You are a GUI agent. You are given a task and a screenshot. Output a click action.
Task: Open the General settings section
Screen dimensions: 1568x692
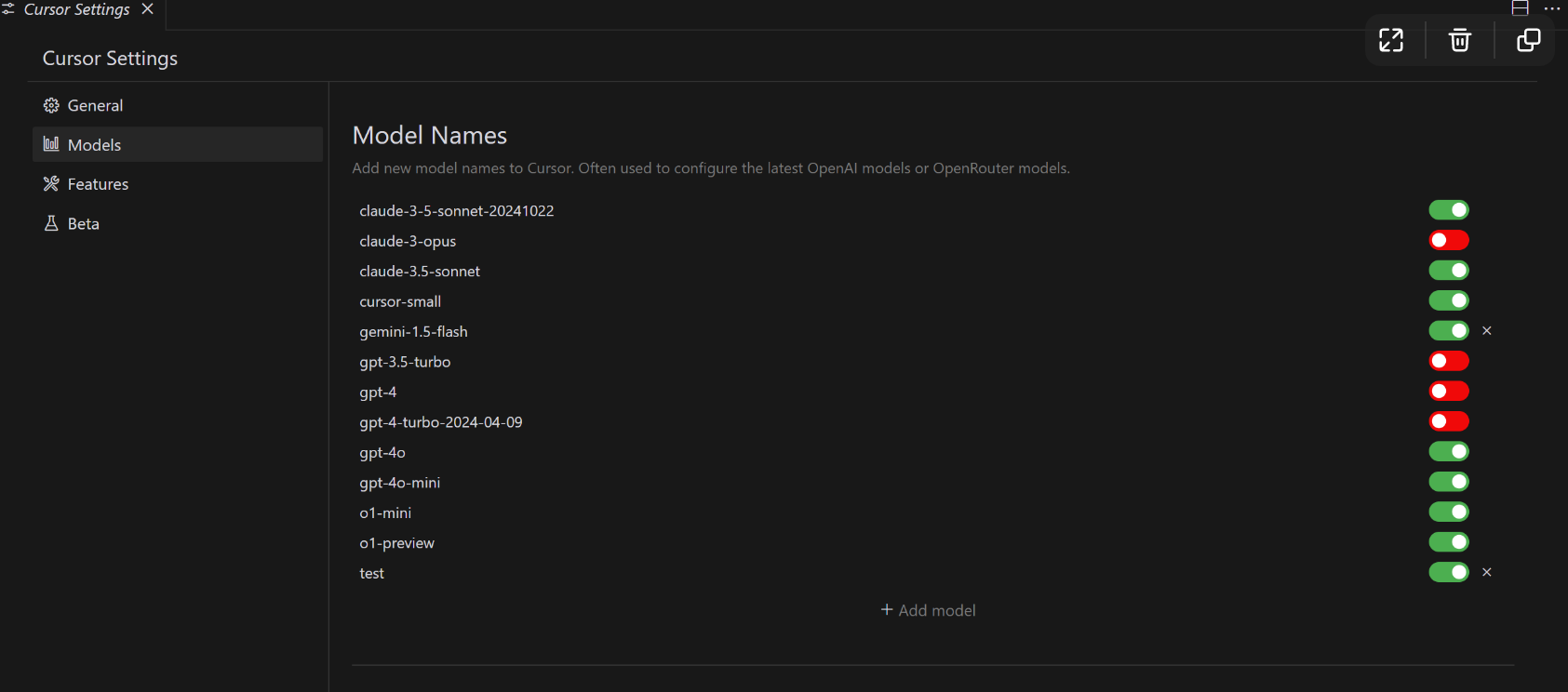tap(95, 106)
